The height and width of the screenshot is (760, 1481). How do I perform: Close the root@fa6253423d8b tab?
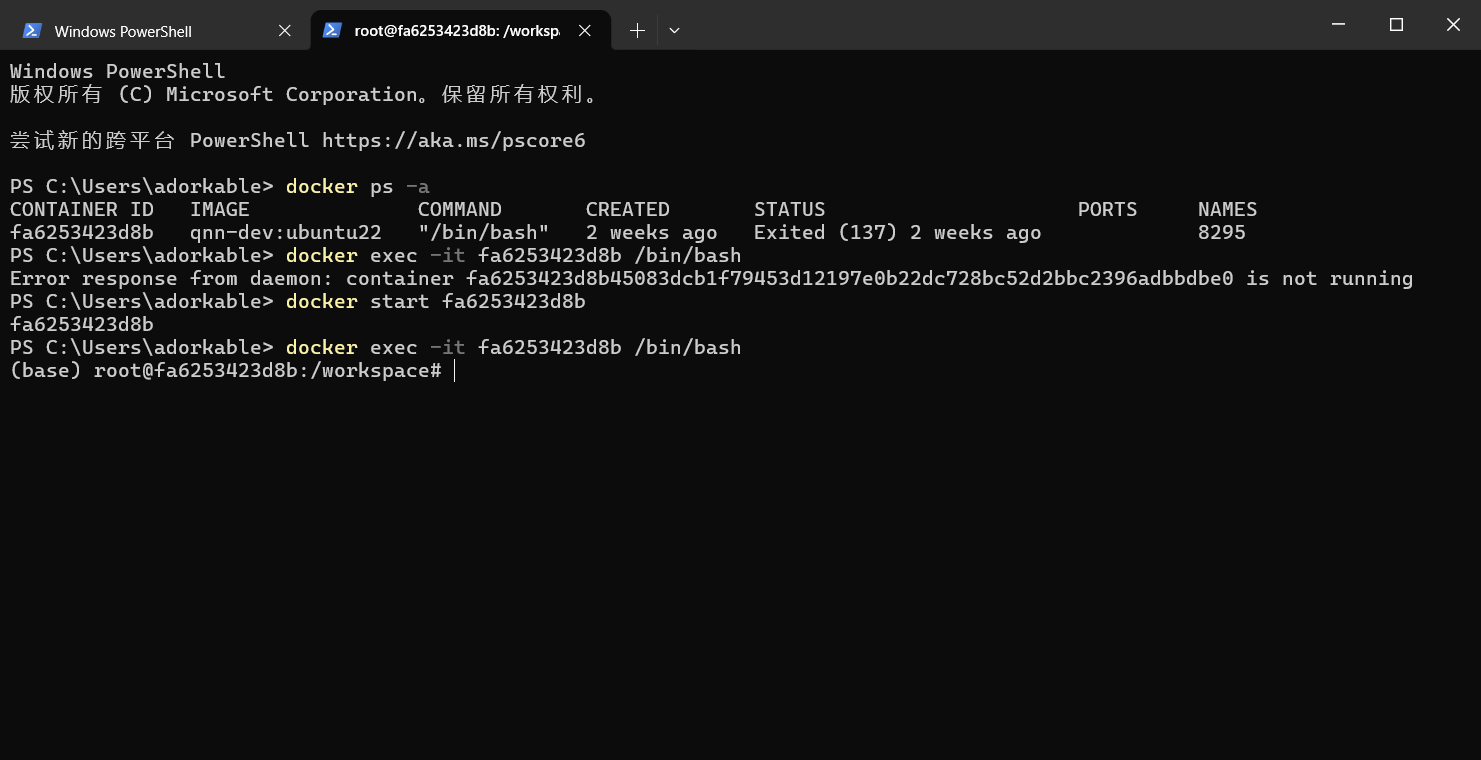point(585,31)
